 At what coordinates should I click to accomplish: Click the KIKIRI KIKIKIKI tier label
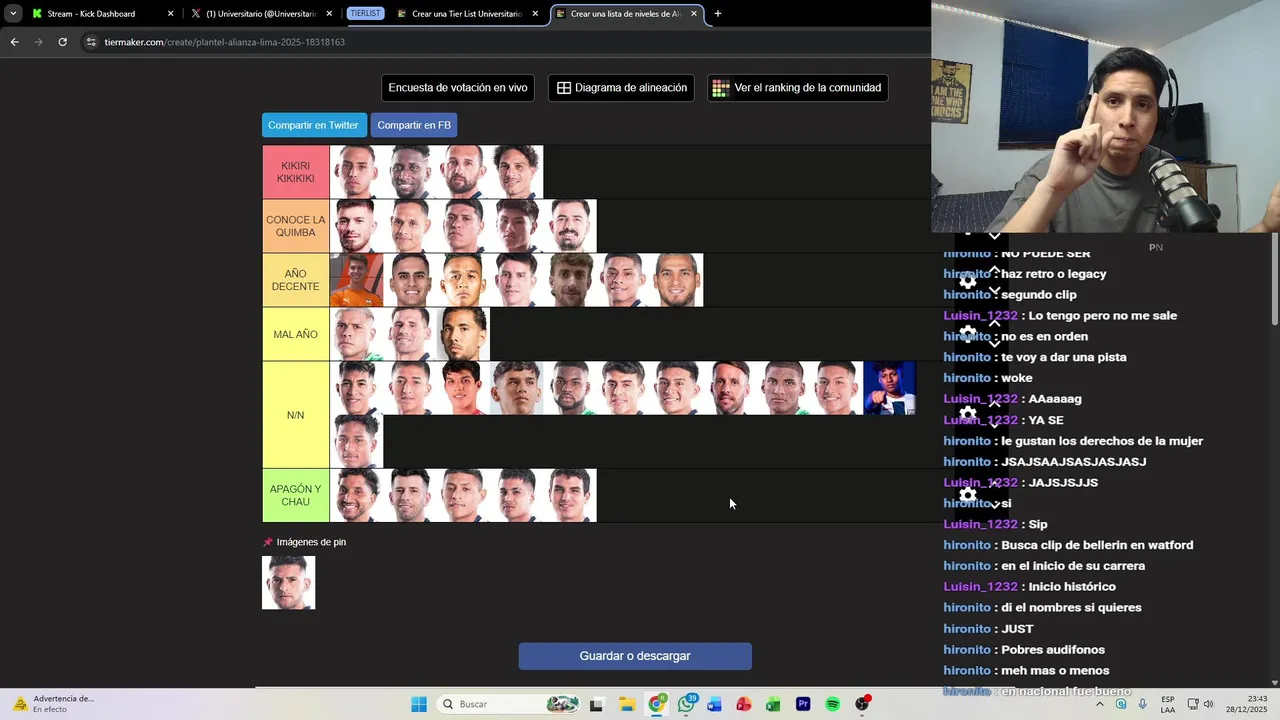point(296,172)
